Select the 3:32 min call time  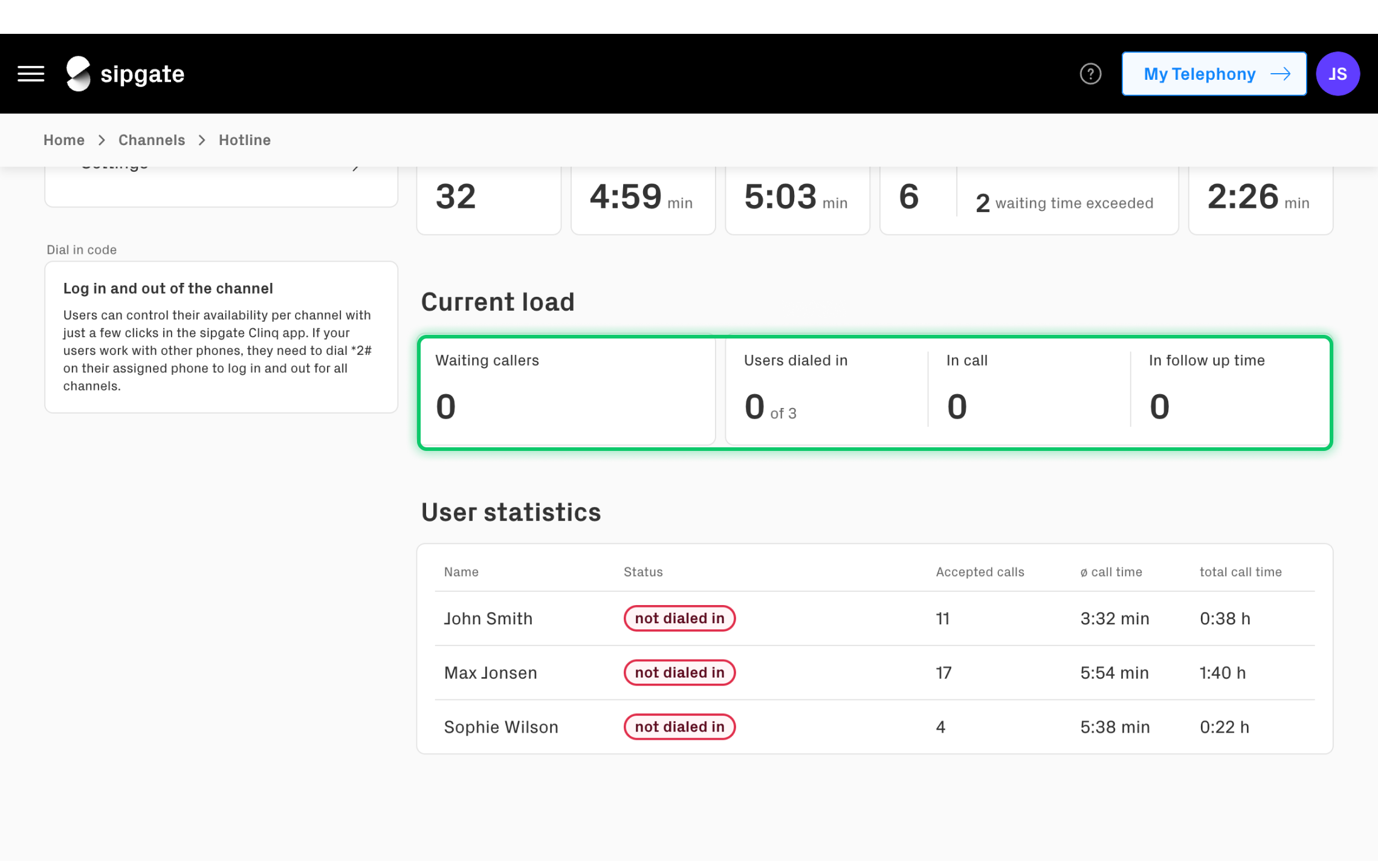(1114, 618)
